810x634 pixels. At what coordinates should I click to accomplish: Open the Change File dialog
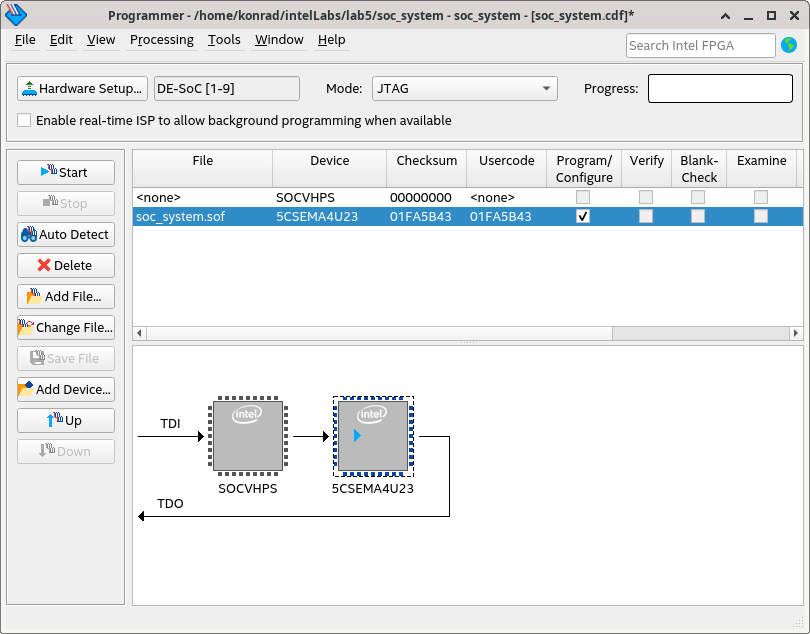pyautogui.click(x=66, y=328)
